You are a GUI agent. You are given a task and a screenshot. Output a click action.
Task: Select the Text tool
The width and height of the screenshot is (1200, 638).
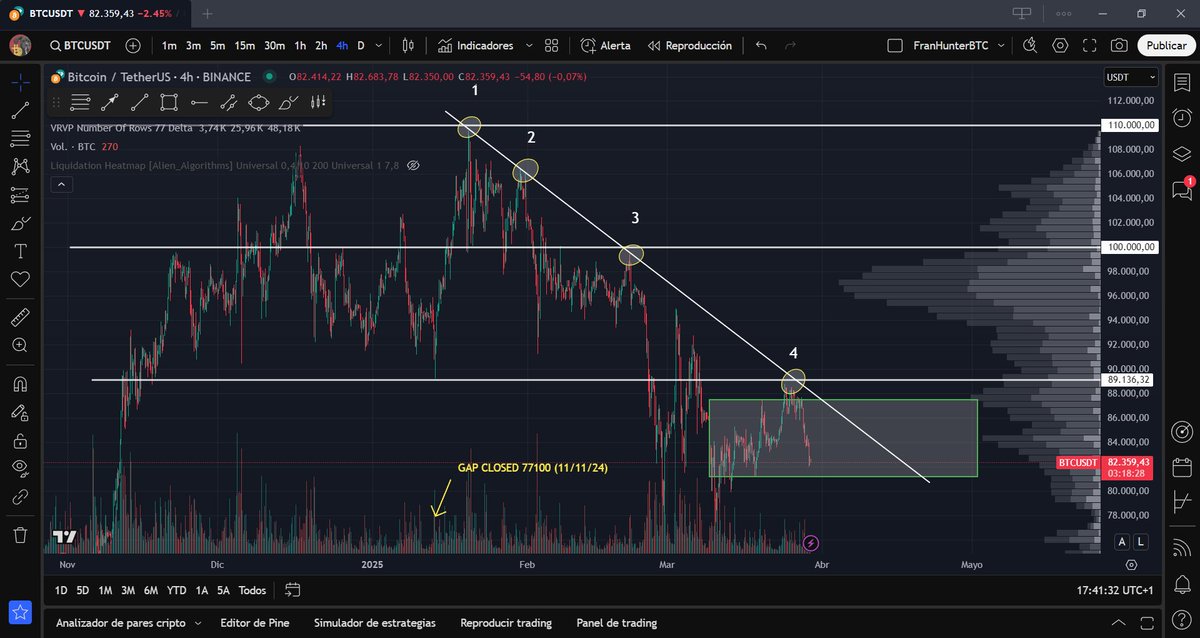pyautogui.click(x=20, y=250)
